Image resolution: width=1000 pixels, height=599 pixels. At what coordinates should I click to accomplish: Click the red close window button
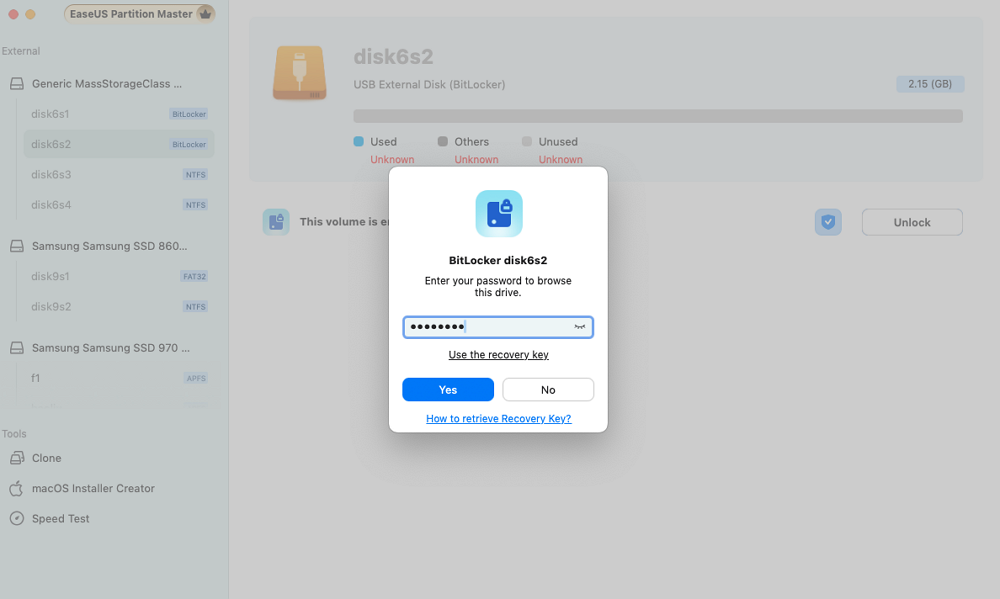coord(13,13)
